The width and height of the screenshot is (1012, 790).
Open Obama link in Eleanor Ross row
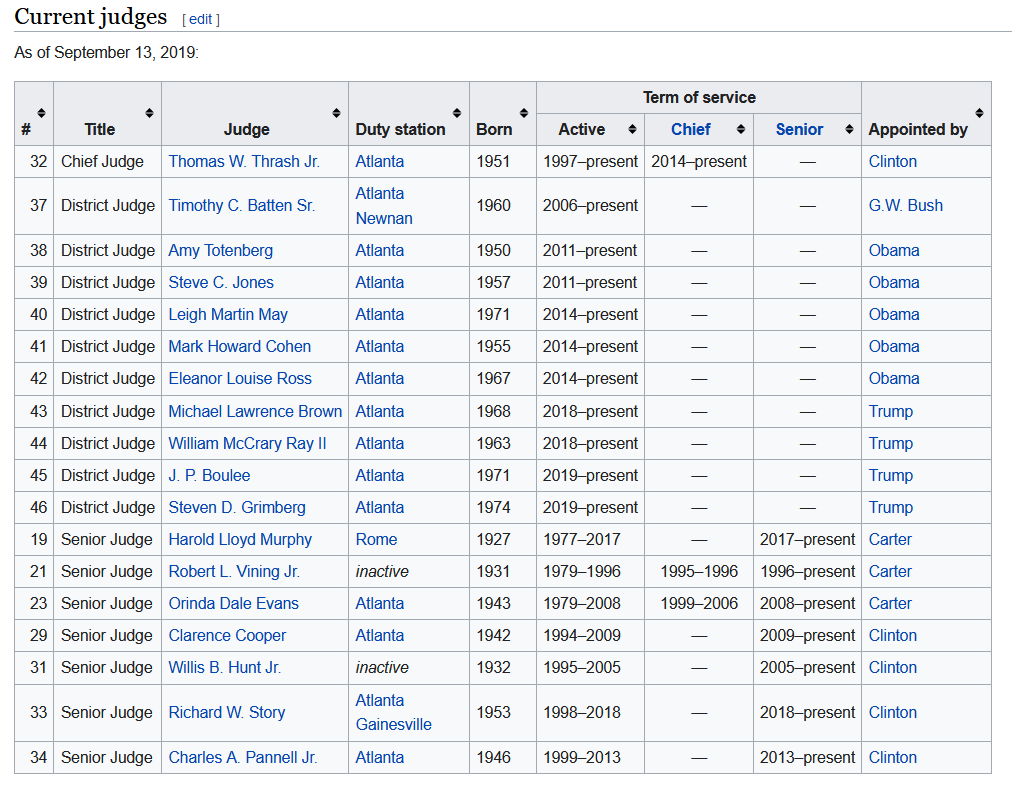[x=894, y=379]
